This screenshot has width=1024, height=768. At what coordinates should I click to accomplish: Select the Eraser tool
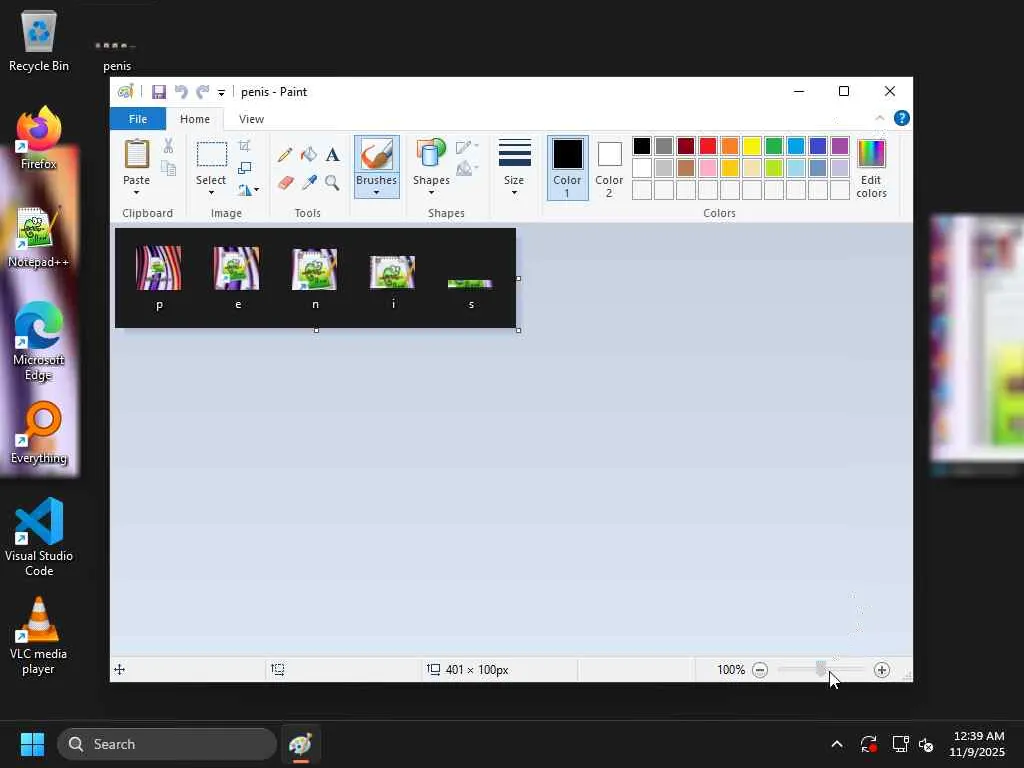(x=285, y=182)
